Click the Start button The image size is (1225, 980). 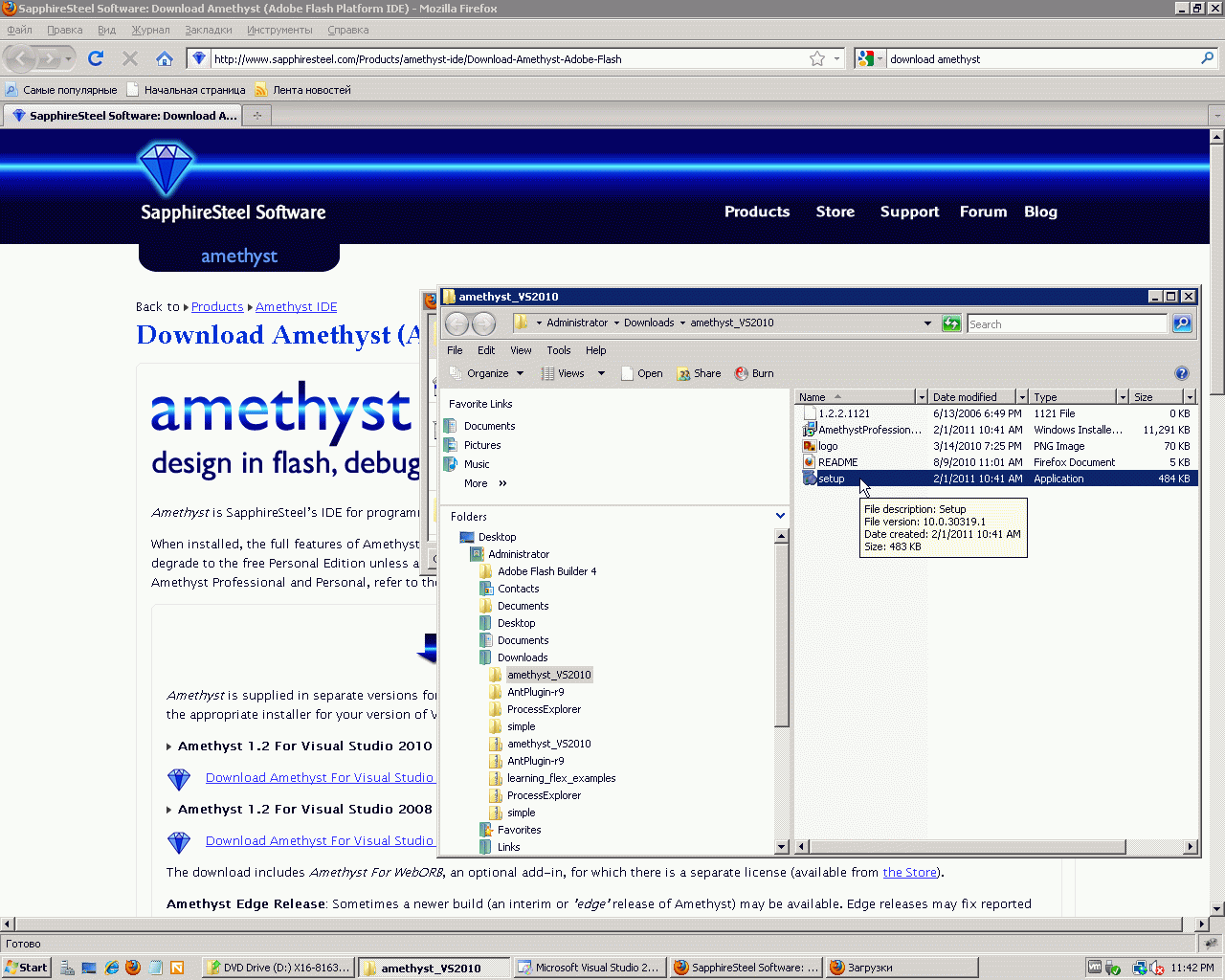click(26, 968)
